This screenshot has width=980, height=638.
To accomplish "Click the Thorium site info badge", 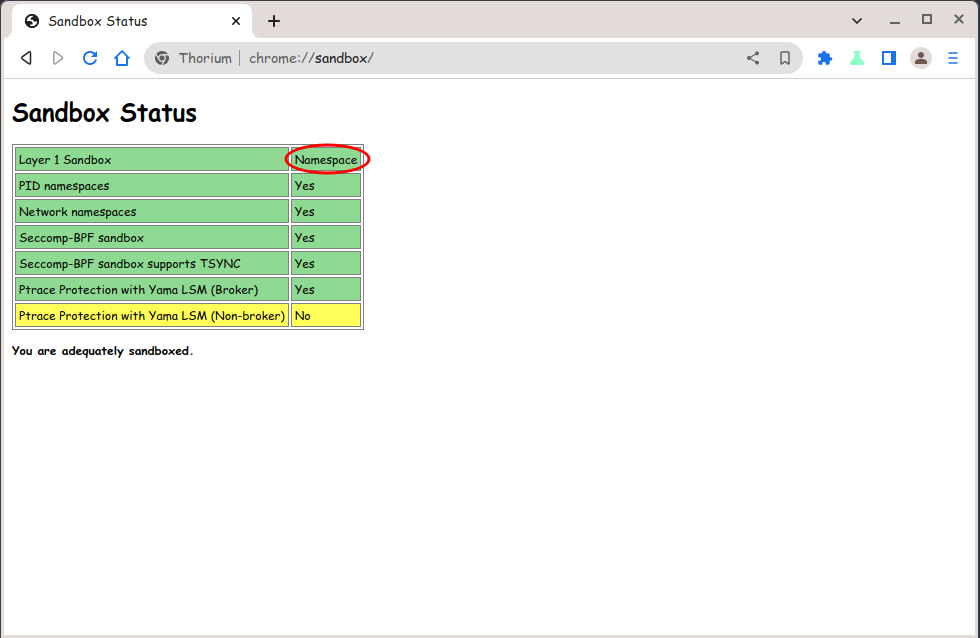I will 192,58.
